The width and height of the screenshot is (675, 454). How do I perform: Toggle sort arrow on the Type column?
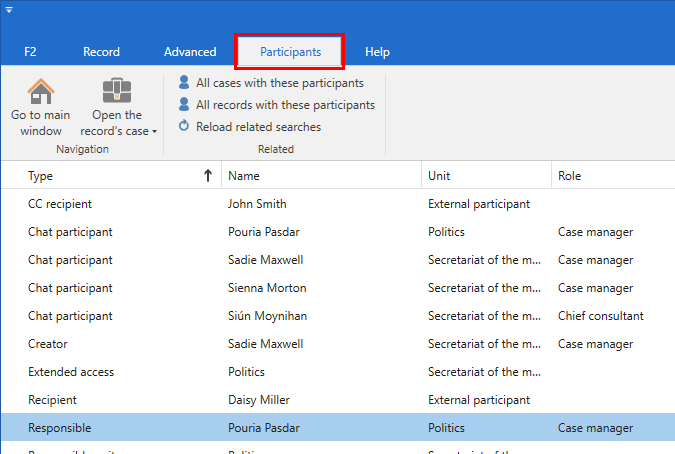pyautogui.click(x=207, y=176)
